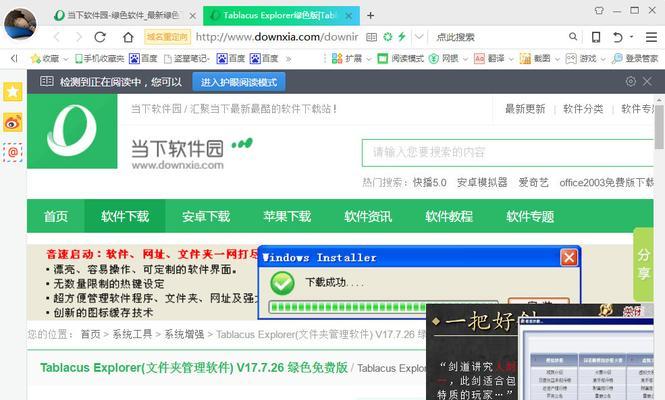This screenshot has width=665, height=400.
Task: Expand the 收藏 dropdown arrow
Action: click(x=65, y=59)
